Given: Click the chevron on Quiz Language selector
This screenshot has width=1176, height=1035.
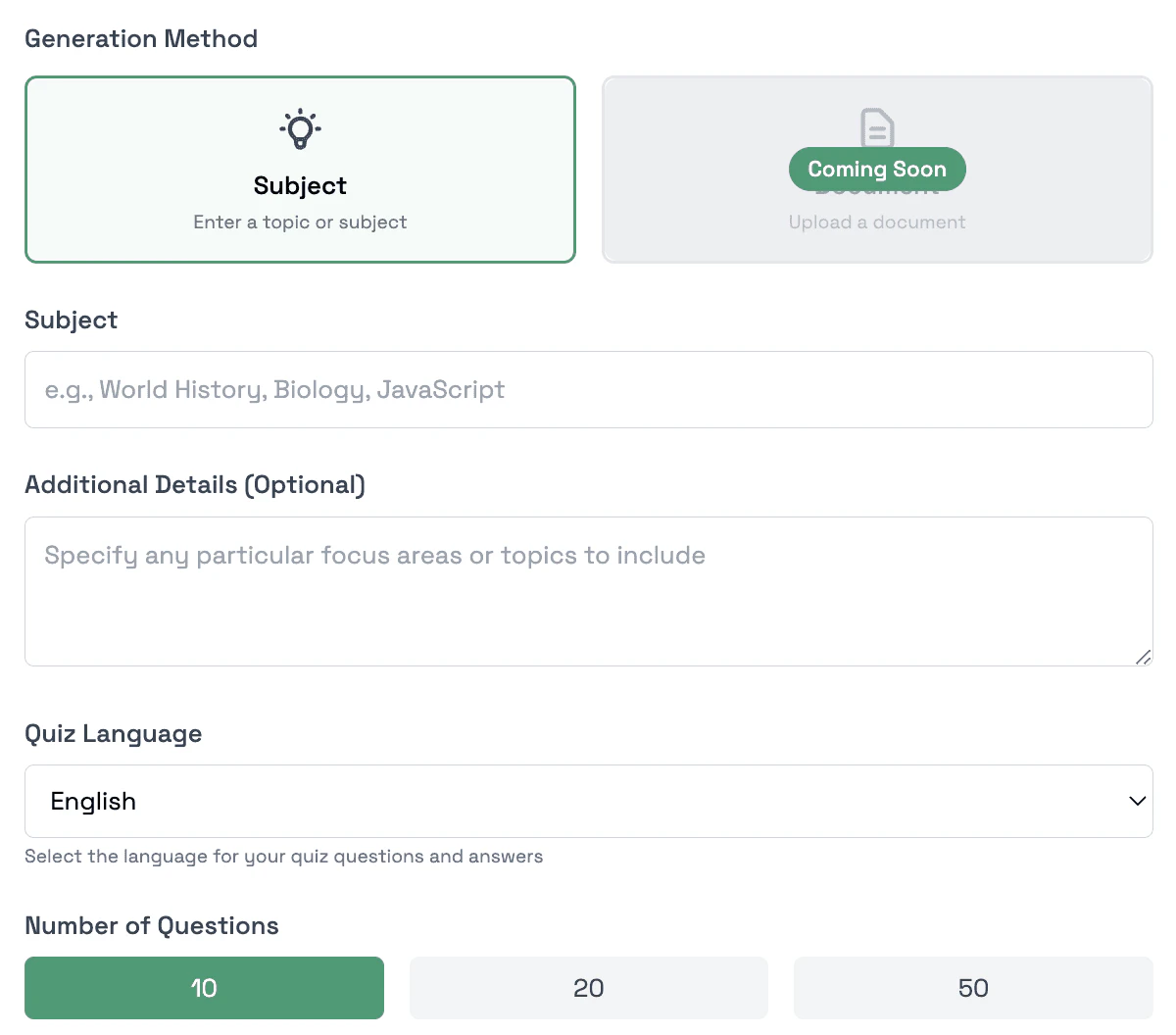Looking at the screenshot, I should pyautogui.click(x=1137, y=801).
